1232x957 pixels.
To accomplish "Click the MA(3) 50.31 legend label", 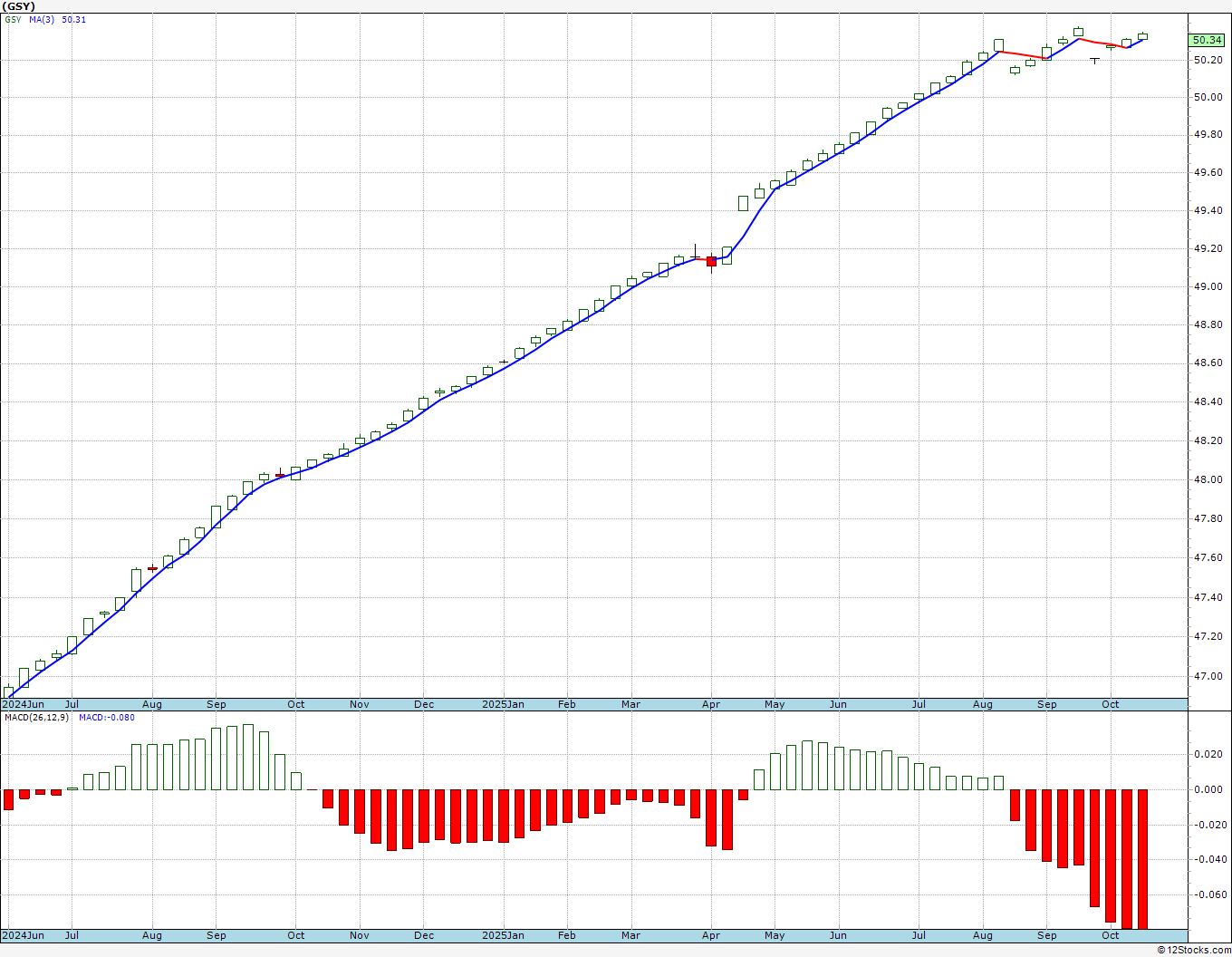I will point(57,19).
